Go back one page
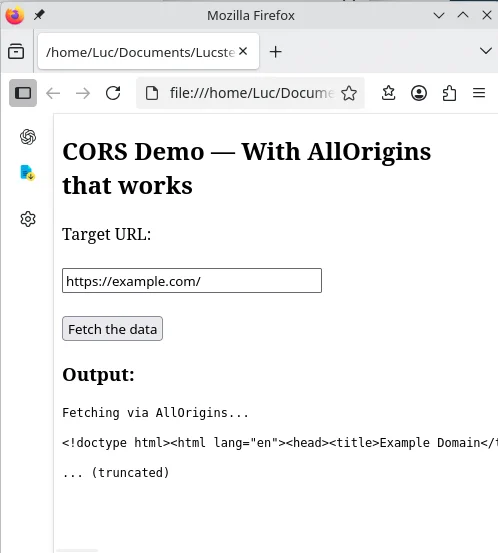This screenshot has width=498, height=553. point(53,93)
